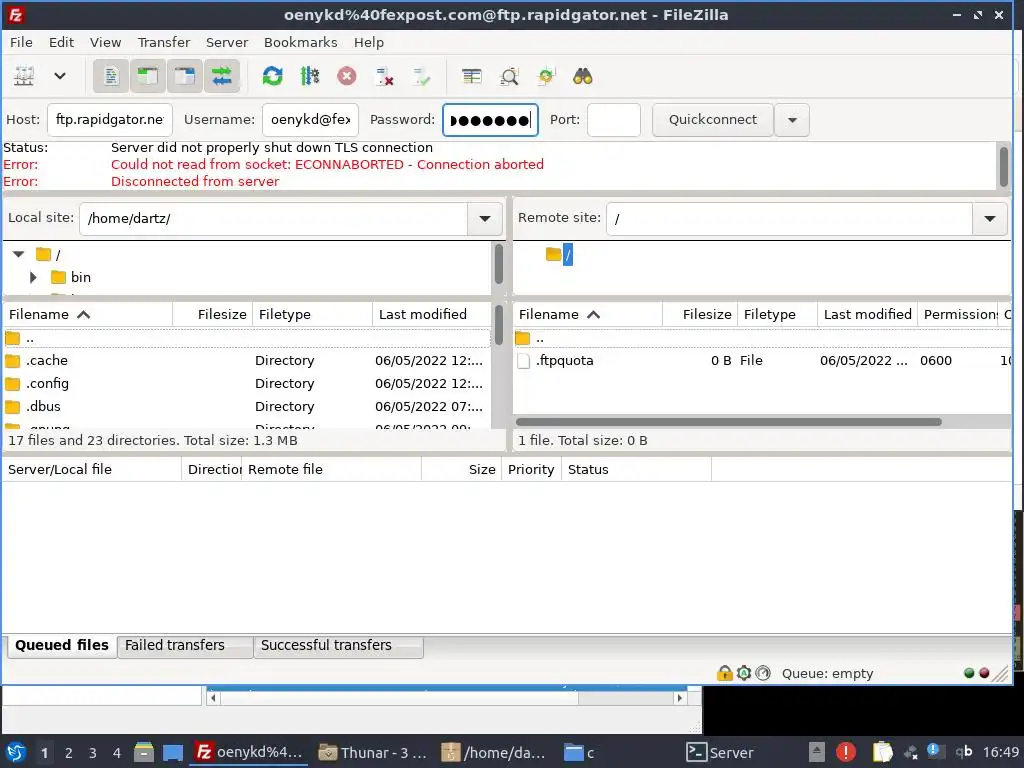Click the message log vertical scrollbar
This screenshot has height=768, width=1024.
click(x=1004, y=166)
